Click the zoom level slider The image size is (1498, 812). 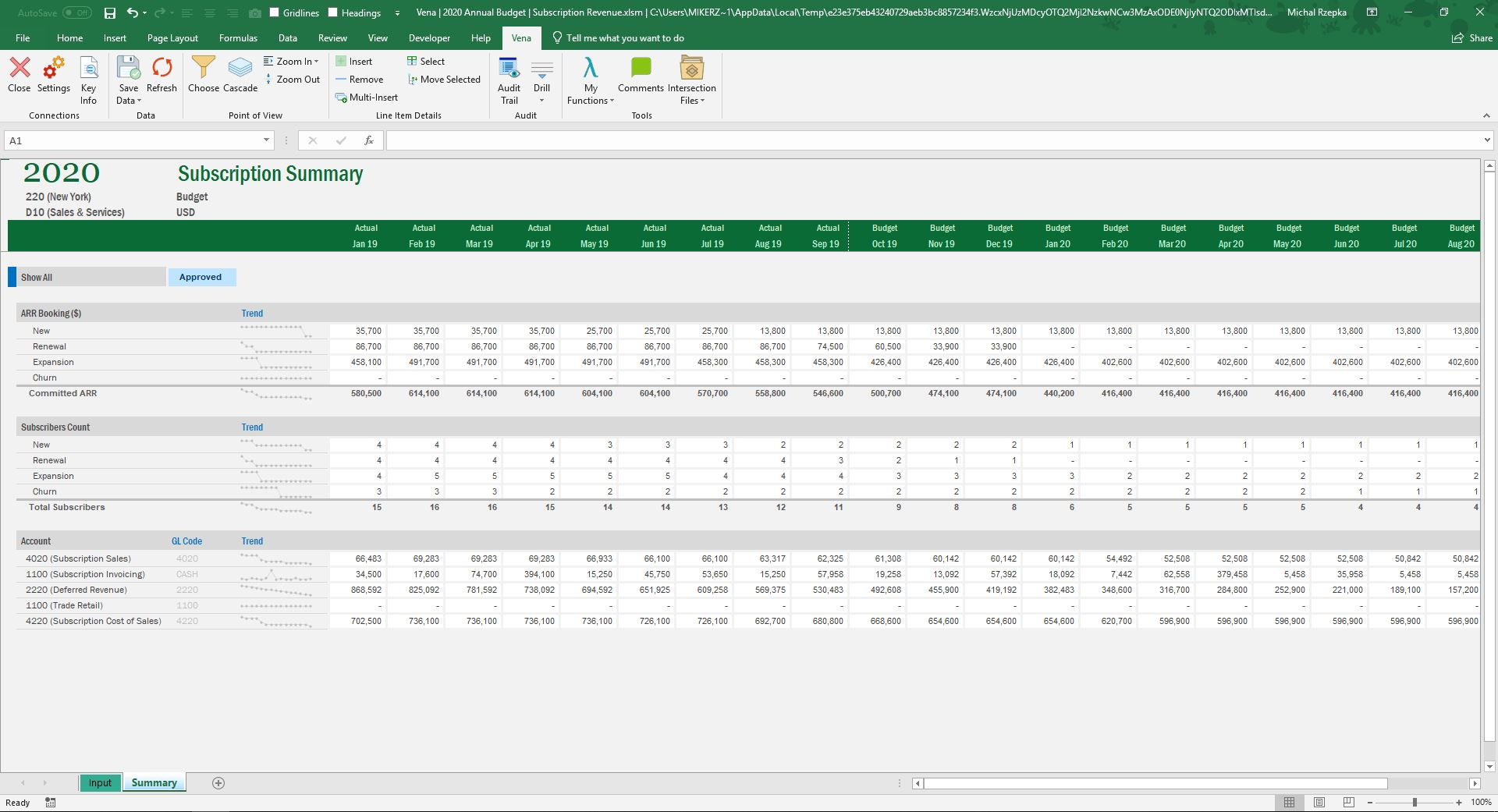(1415, 803)
